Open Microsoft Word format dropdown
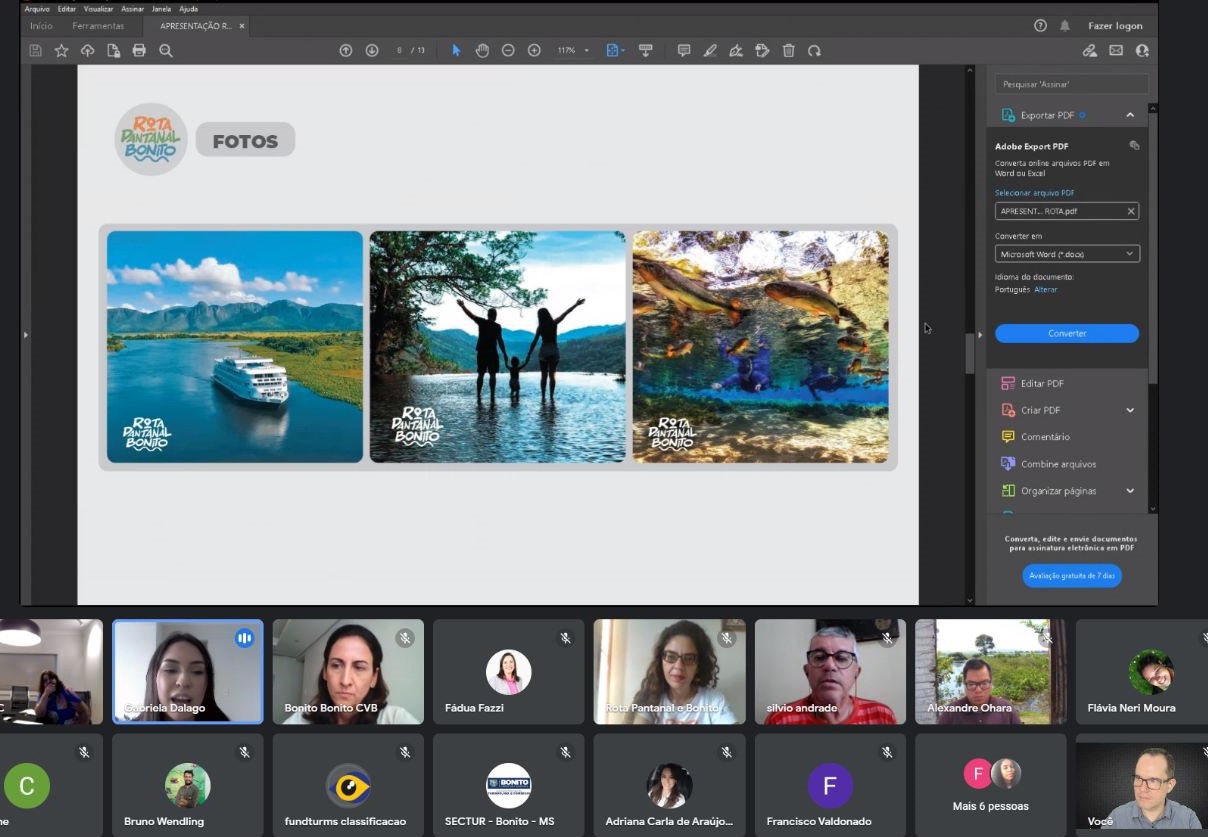The height and width of the screenshot is (837, 1208). click(x=1067, y=254)
